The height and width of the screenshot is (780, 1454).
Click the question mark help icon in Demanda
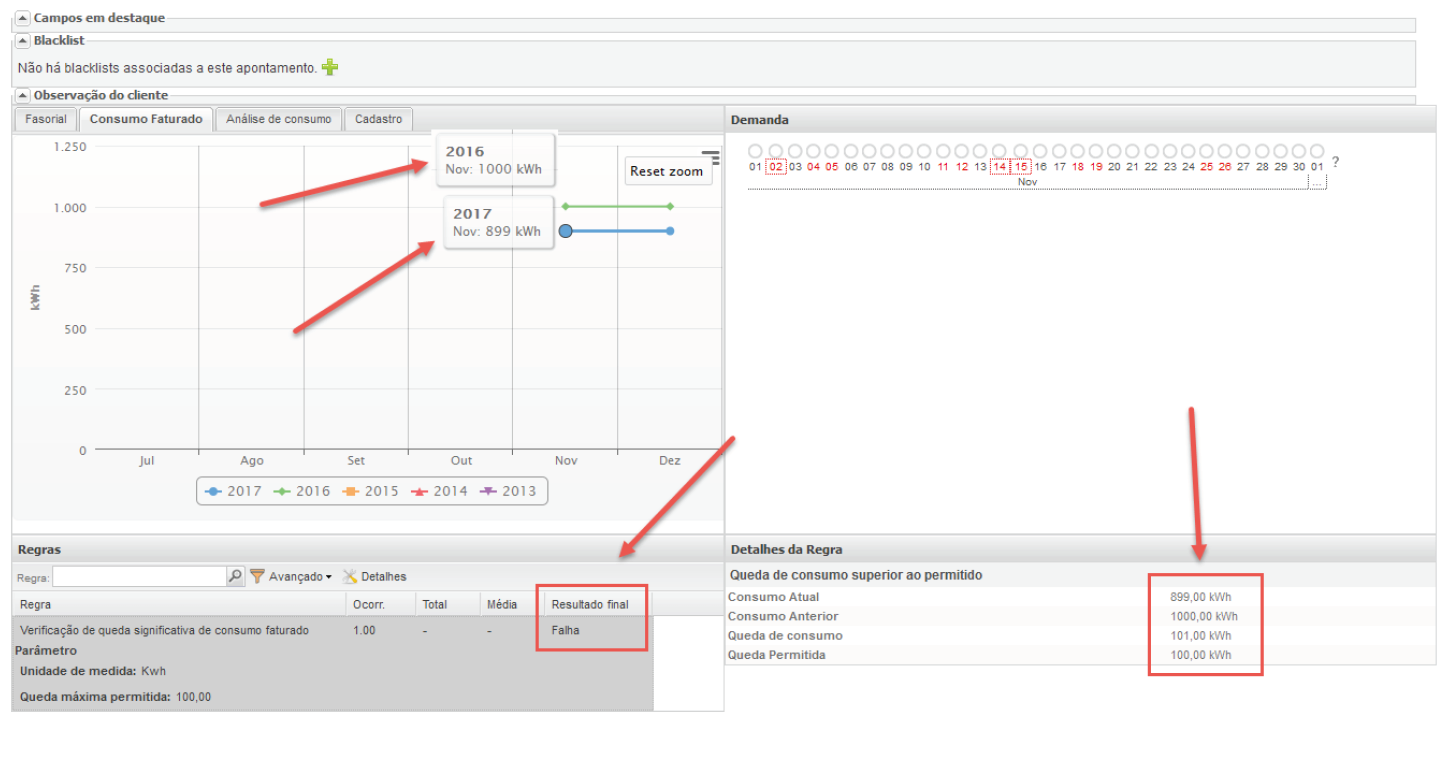1335,162
